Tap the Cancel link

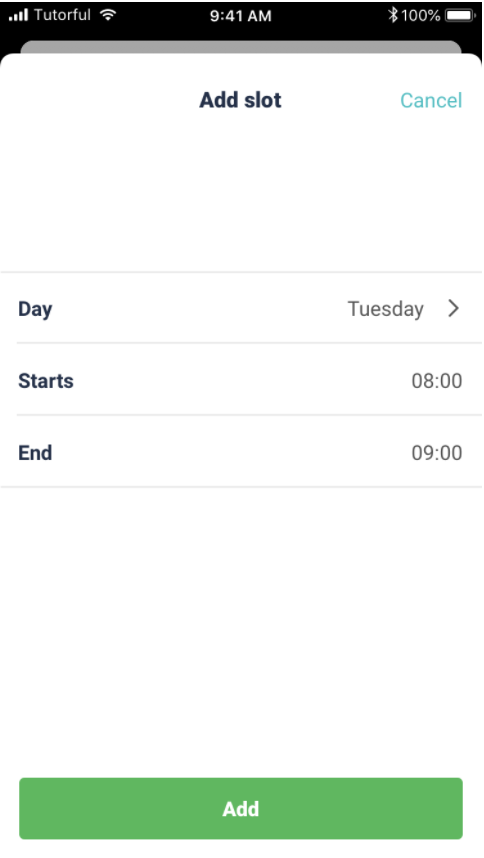pos(431,100)
